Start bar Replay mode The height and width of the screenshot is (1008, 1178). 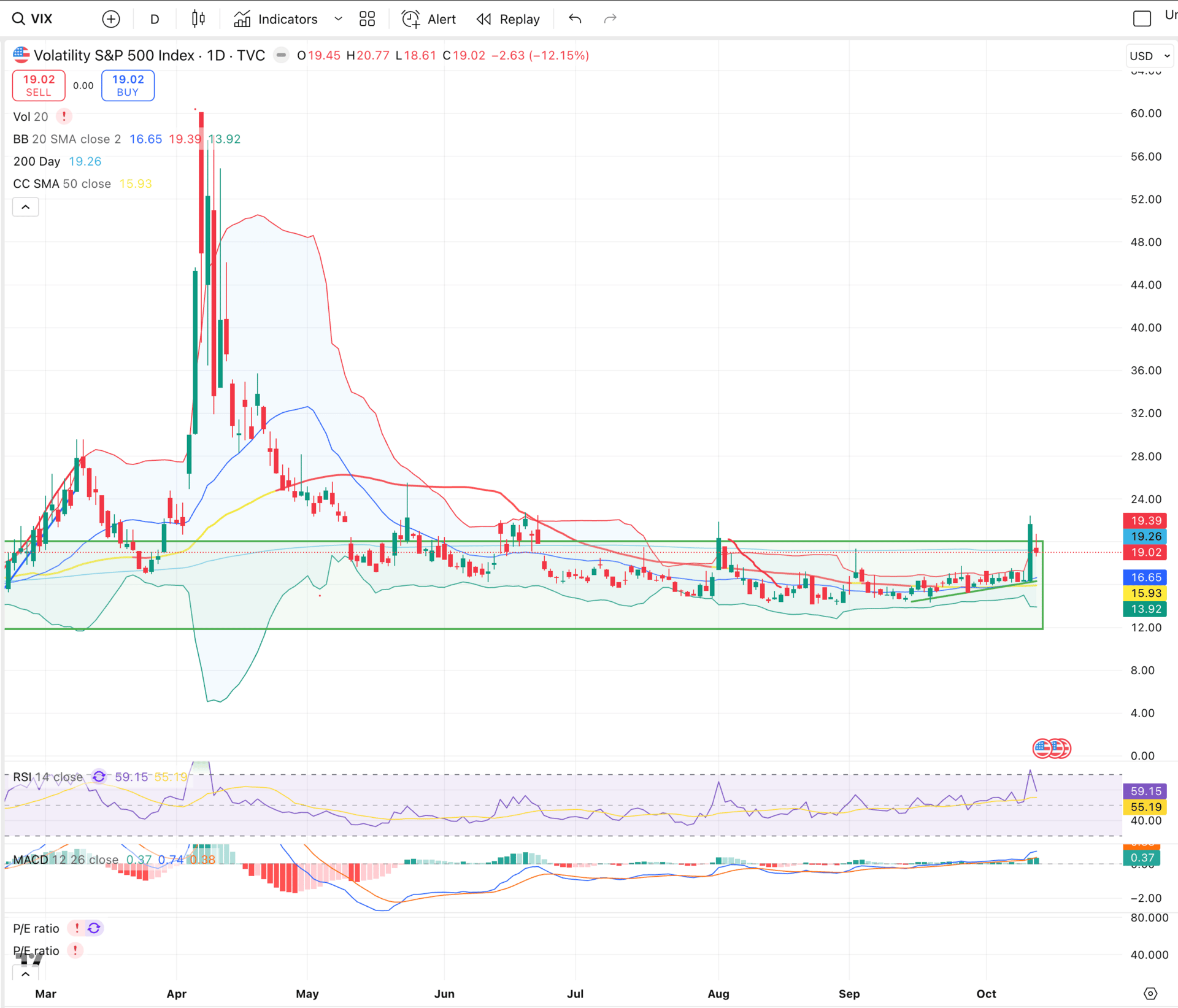(x=508, y=19)
